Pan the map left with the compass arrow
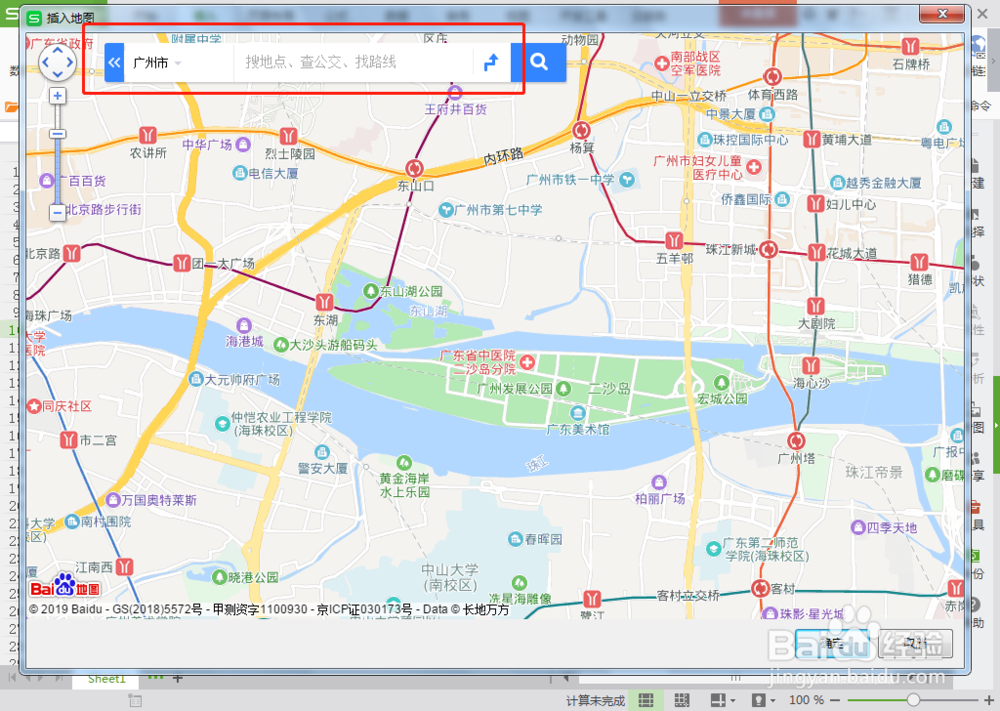 pos(45,62)
